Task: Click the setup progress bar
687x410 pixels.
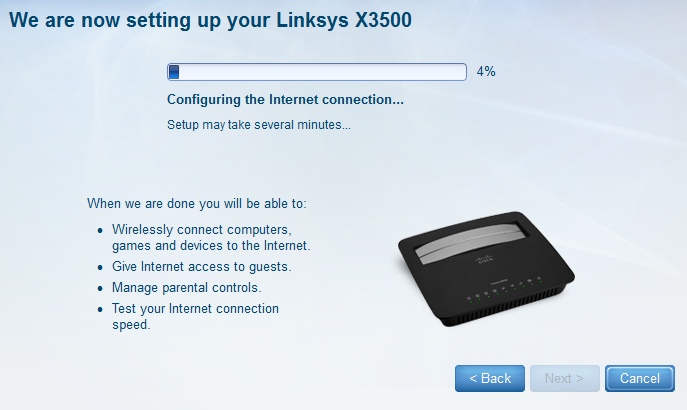Action: click(x=317, y=72)
